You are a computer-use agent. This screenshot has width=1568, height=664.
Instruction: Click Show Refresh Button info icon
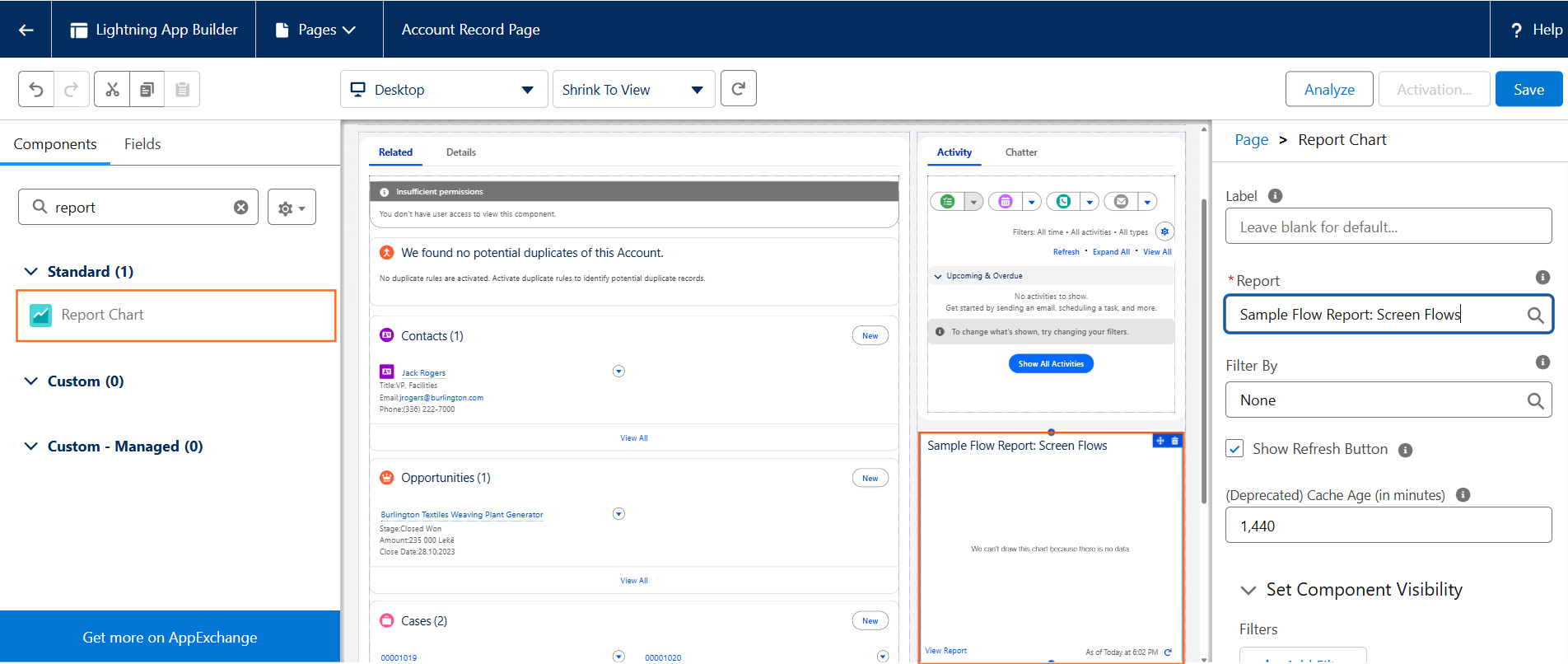point(1406,450)
